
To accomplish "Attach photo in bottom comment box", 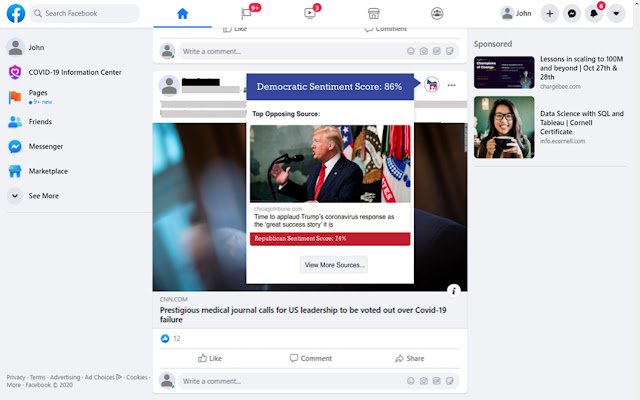I will click(424, 381).
